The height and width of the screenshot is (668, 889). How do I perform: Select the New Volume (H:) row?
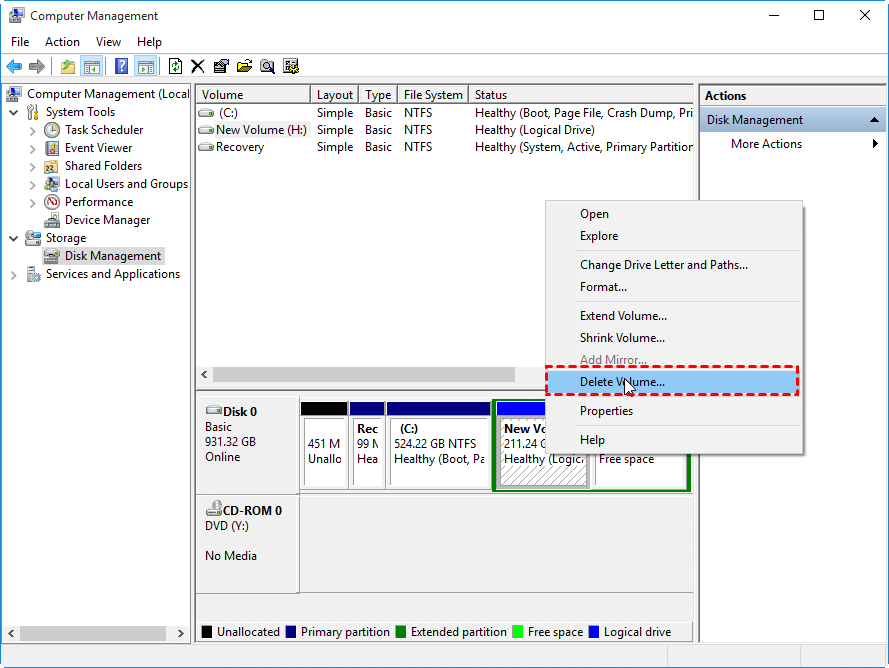click(444, 130)
